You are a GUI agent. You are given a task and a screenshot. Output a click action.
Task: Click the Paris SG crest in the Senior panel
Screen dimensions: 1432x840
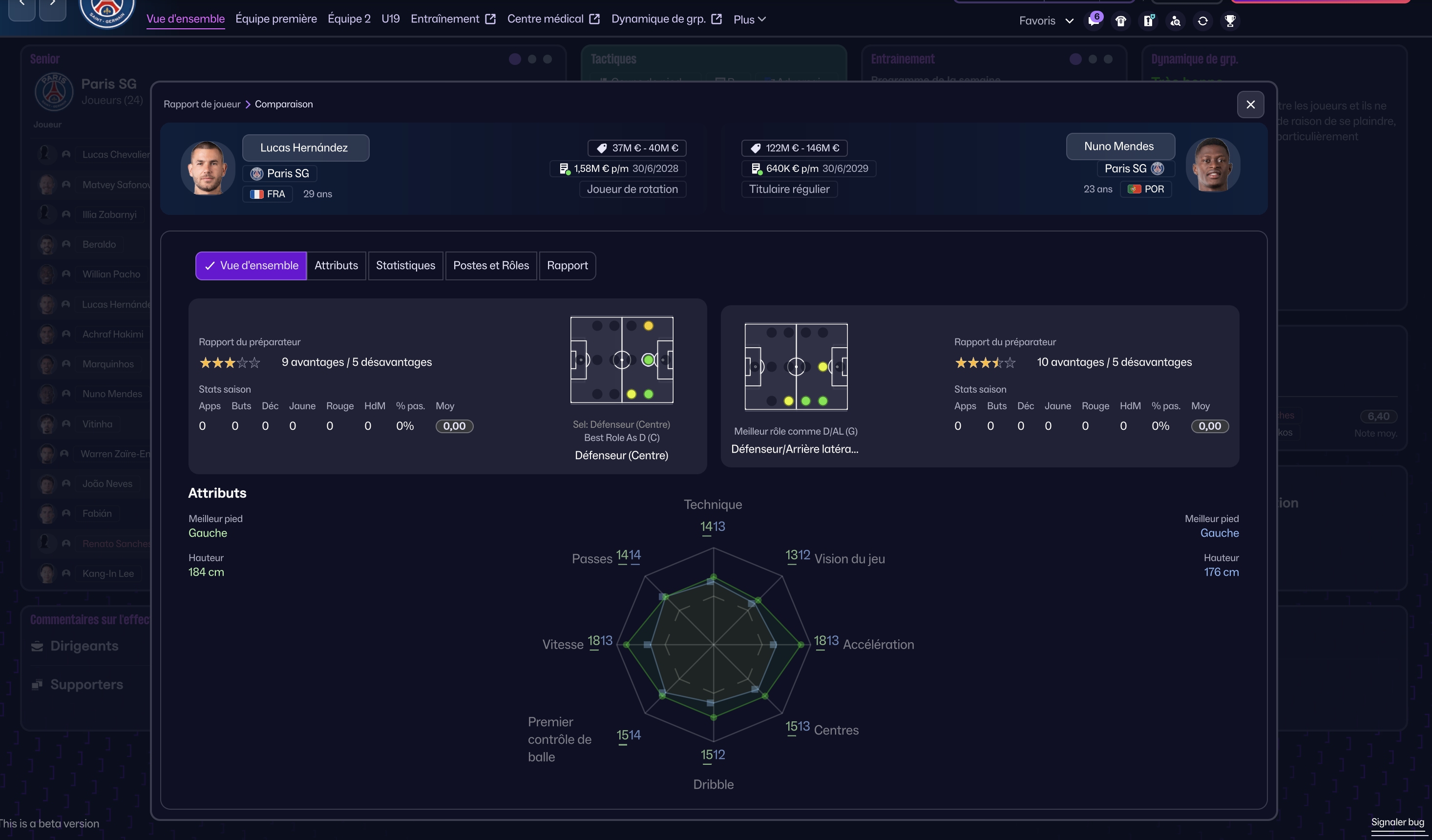coord(54,91)
